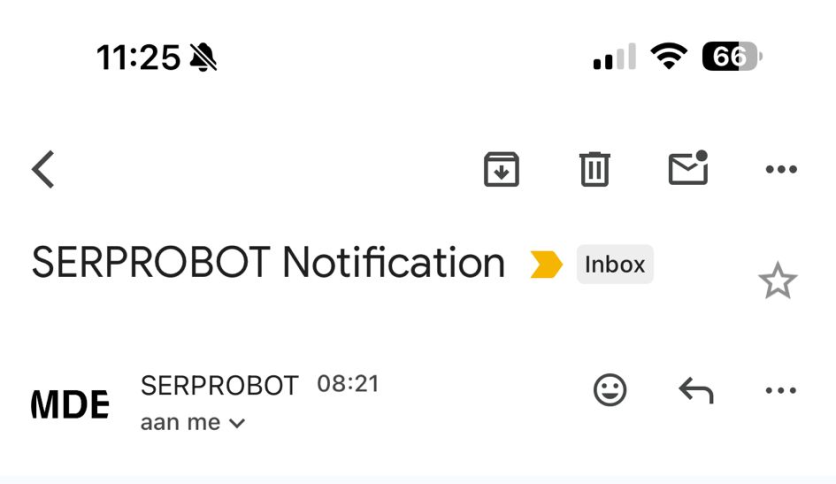
Task: Toggle the yellow importance marker
Action: coord(546,265)
